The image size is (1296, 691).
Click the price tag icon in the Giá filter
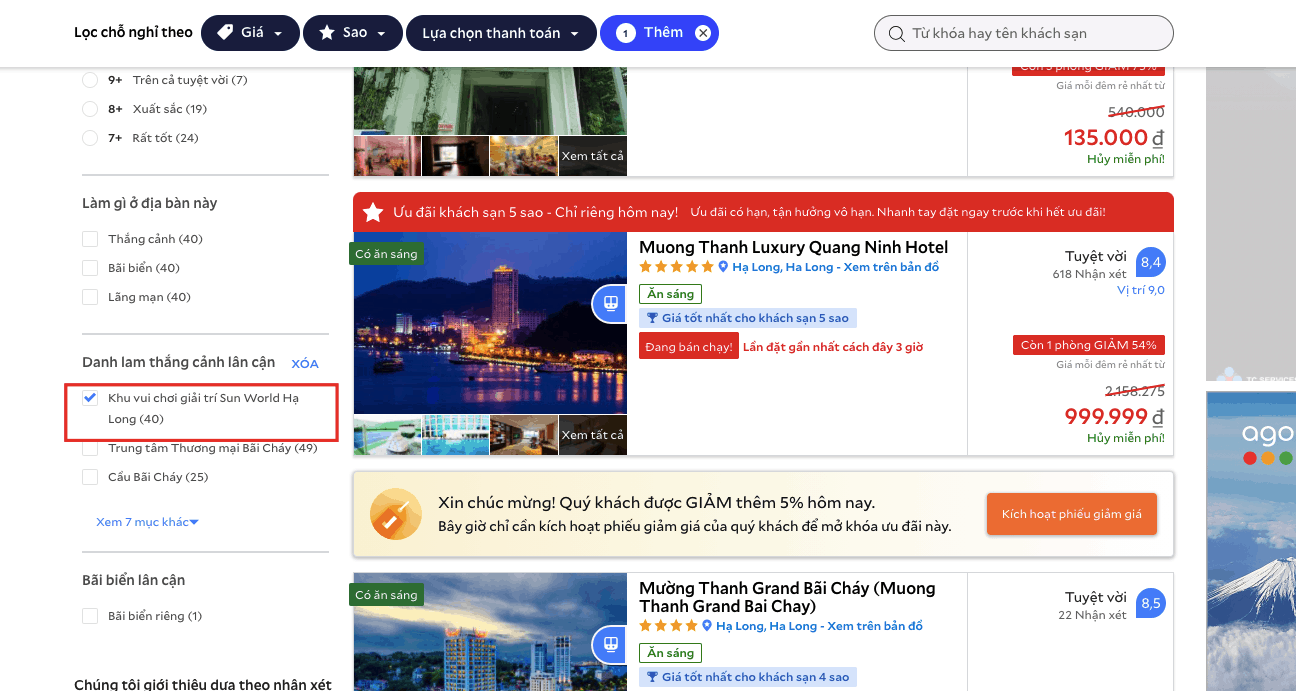click(x=225, y=33)
